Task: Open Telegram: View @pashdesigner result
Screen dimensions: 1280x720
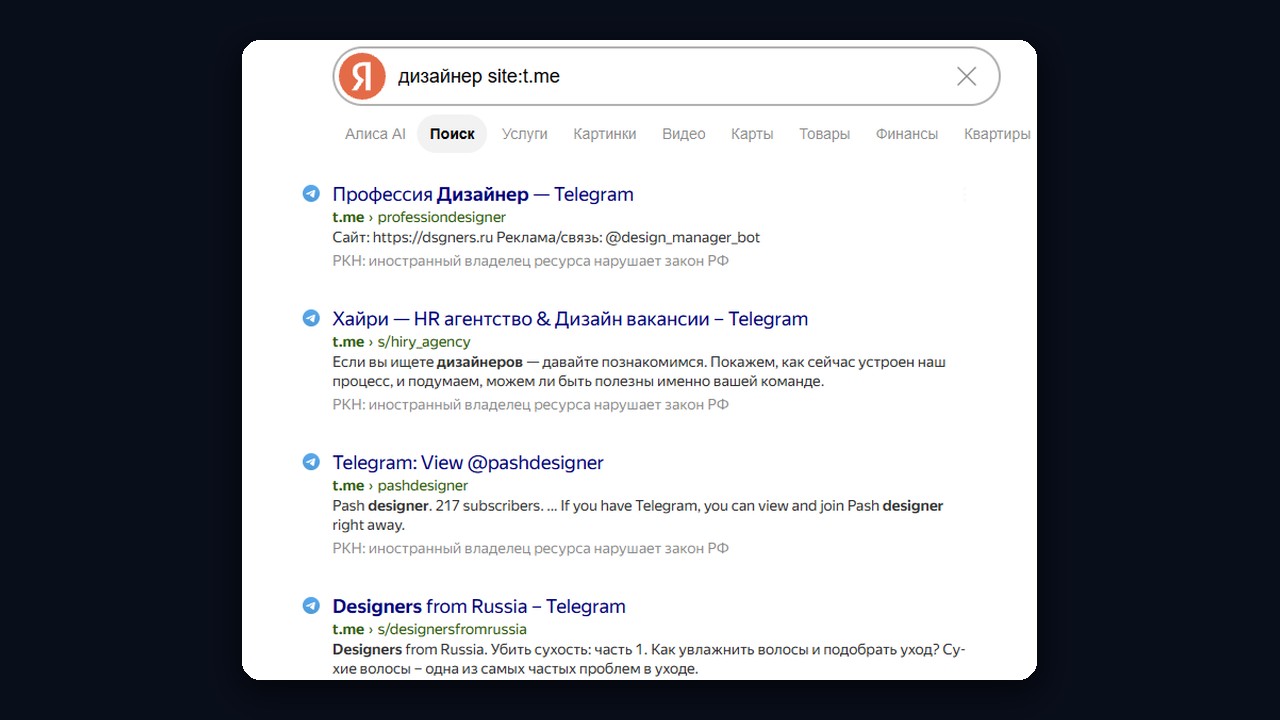Action: click(x=468, y=462)
